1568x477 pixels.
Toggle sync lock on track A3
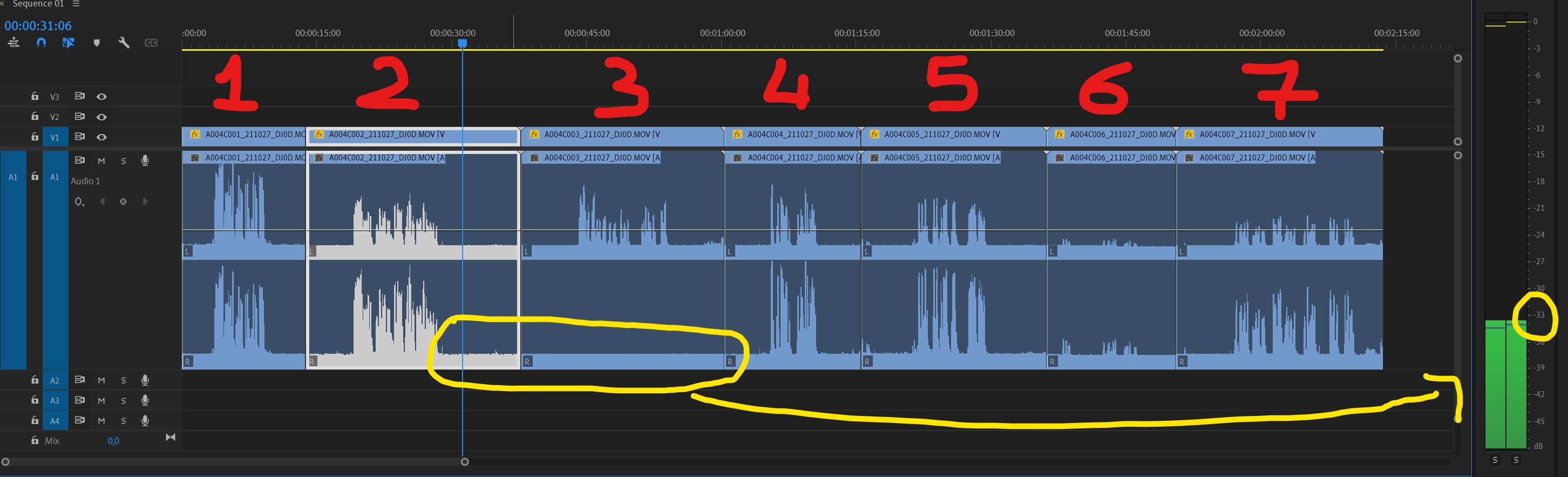point(79,400)
